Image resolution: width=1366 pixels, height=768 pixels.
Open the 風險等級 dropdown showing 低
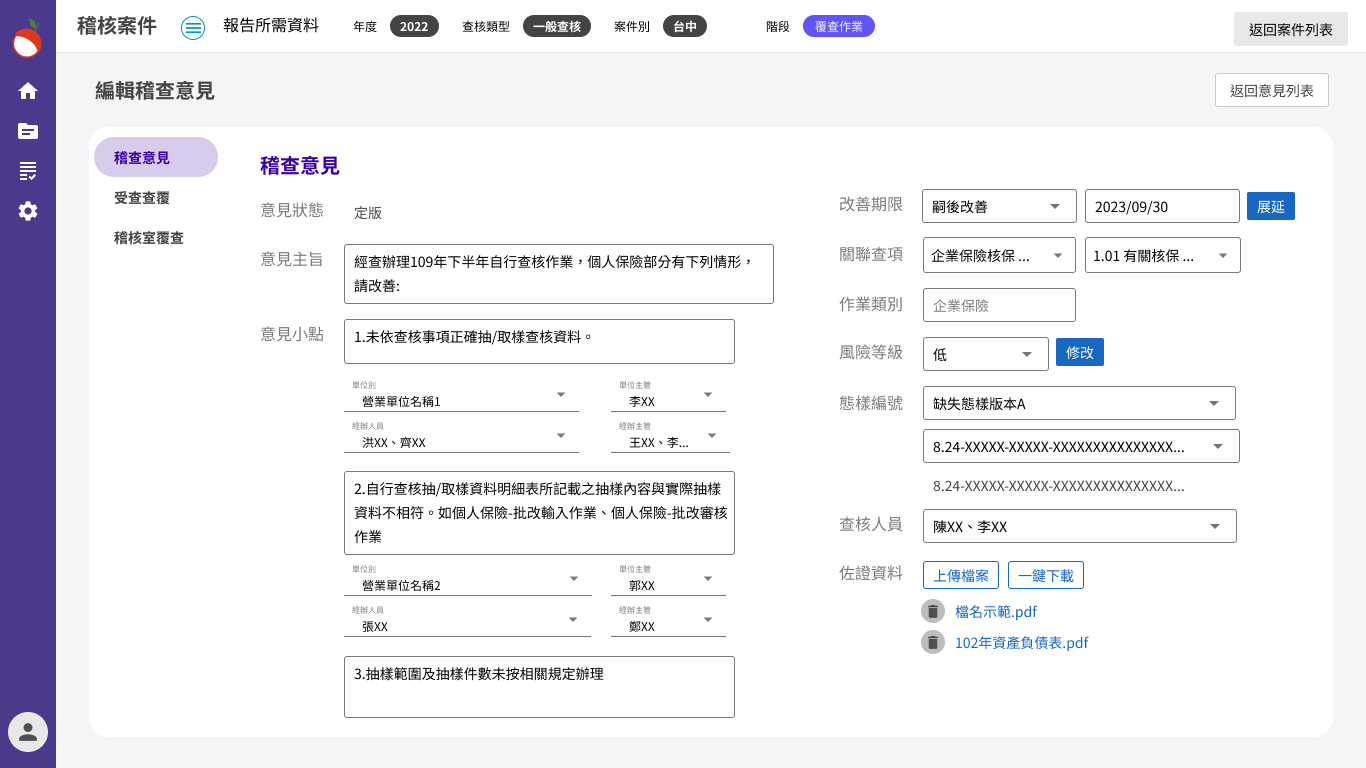(1026, 353)
